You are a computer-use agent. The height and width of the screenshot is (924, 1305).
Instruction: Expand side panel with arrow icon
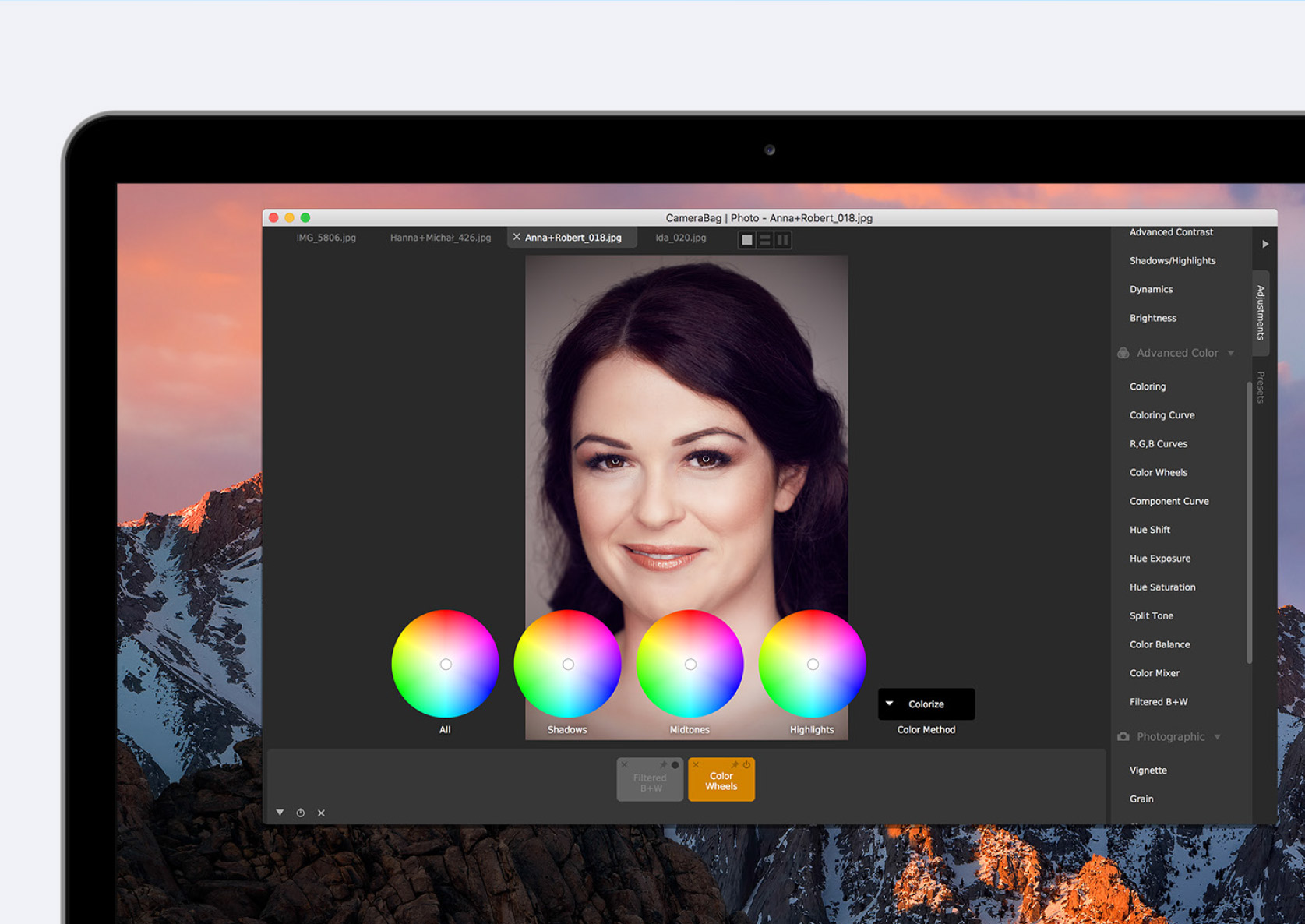1265,244
